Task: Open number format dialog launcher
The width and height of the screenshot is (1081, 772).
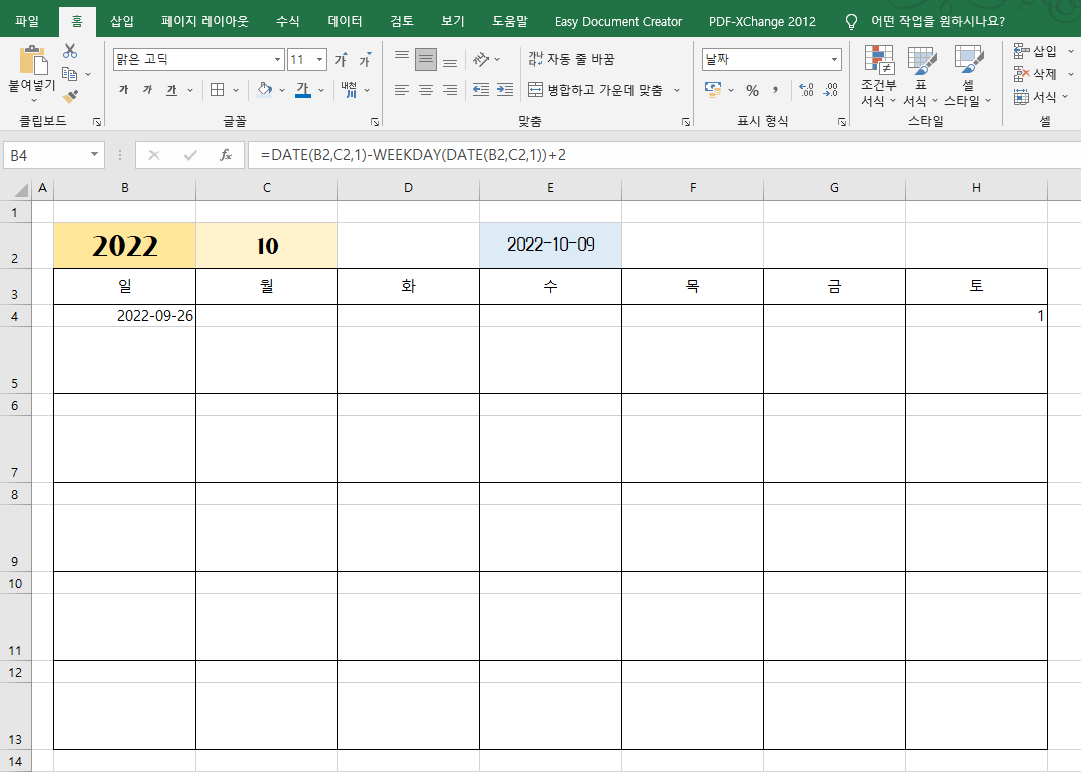Action: pyautogui.click(x=842, y=122)
